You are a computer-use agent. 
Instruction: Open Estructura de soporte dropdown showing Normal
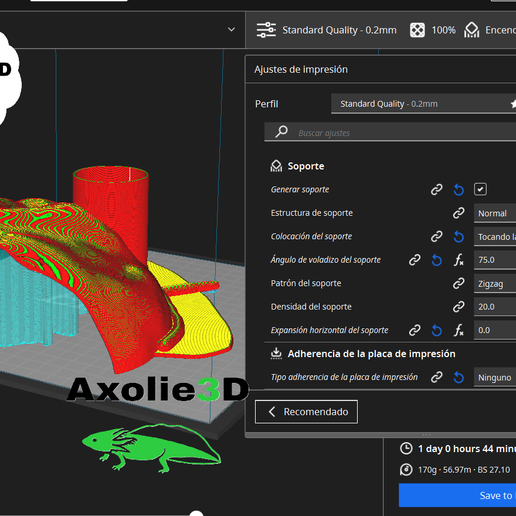[495, 213]
